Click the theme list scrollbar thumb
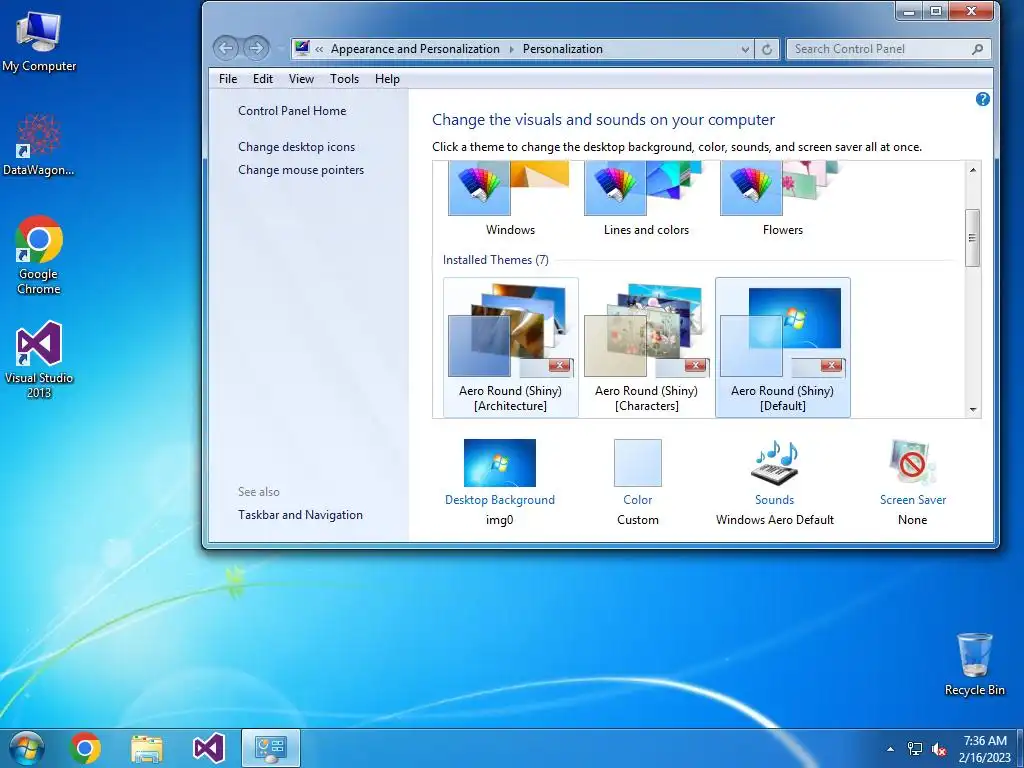The width and height of the screenshot is (1024, 768). coord(972,238)
